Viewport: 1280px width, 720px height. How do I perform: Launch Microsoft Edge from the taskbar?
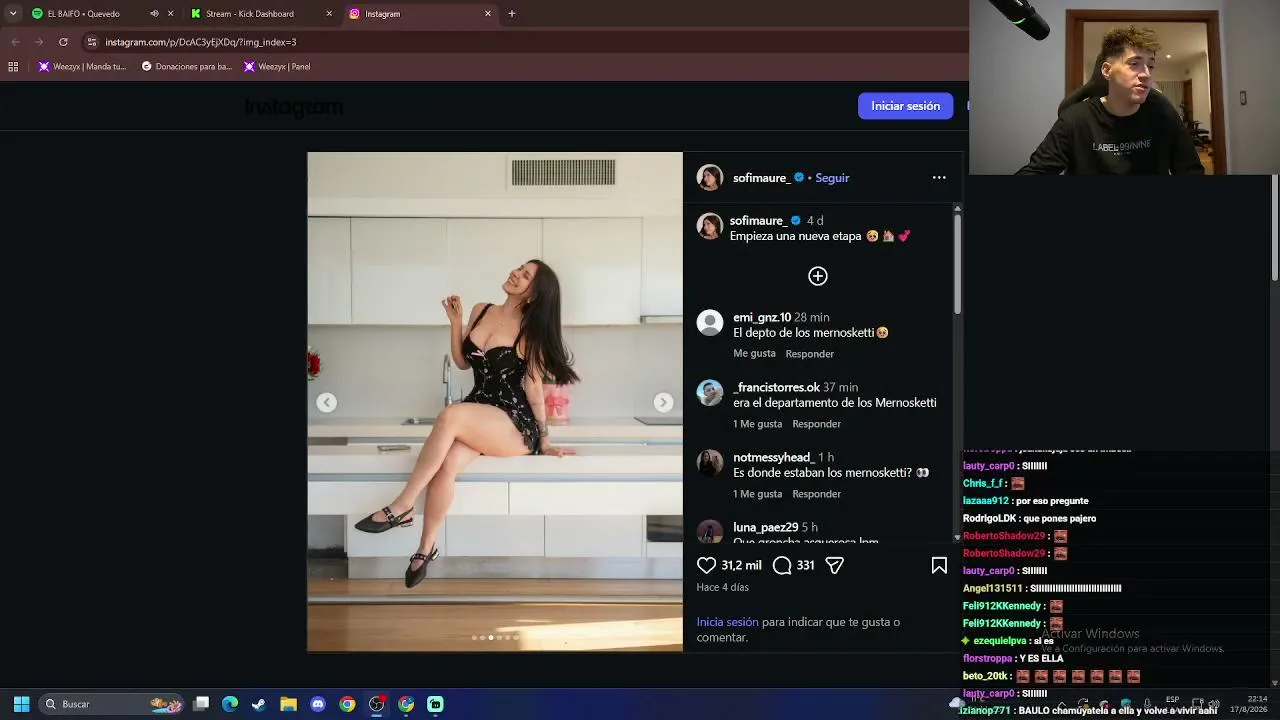pyautogui.click(x=230, y=704)
